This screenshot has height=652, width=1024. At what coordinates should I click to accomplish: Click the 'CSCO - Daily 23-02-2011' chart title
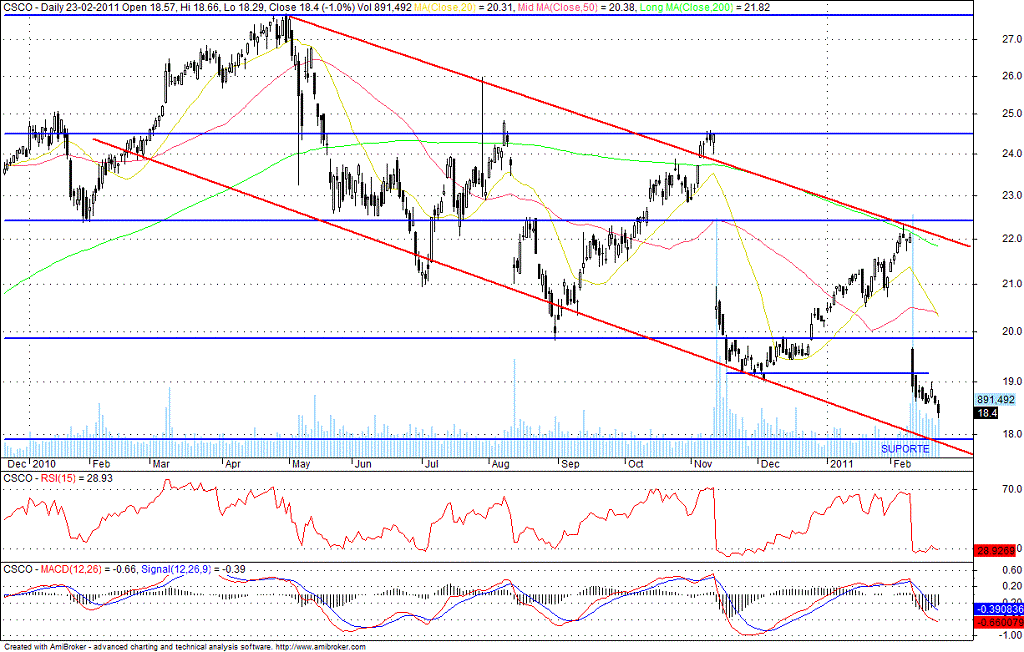pyautogui.click(x=59, y=7)
